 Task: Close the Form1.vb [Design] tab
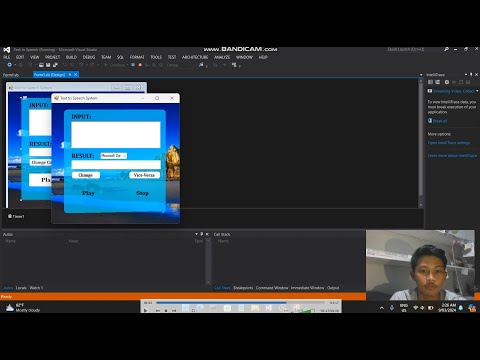click(x=76, y=75)
